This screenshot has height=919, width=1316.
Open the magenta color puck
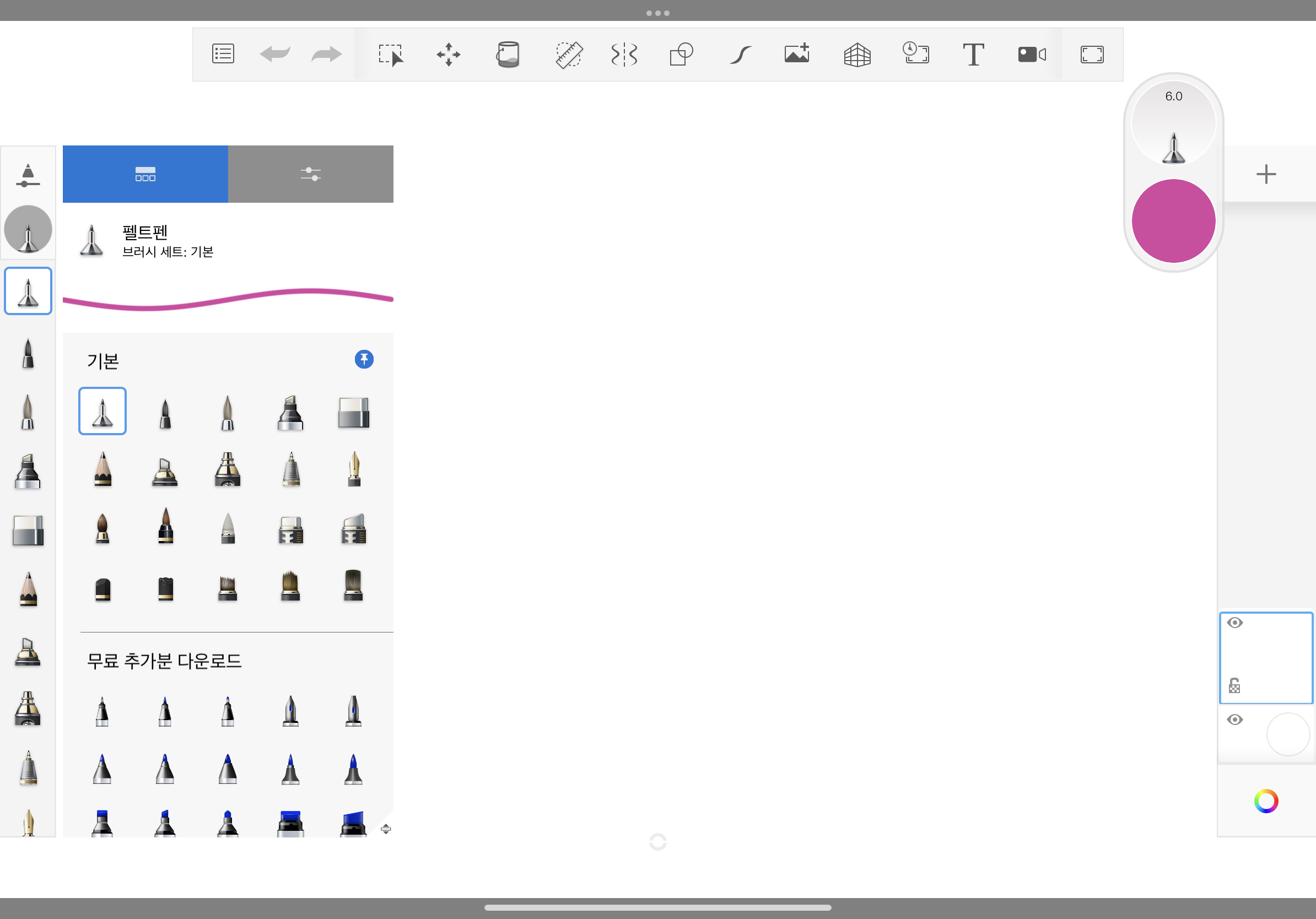(x=1173, y=220)
